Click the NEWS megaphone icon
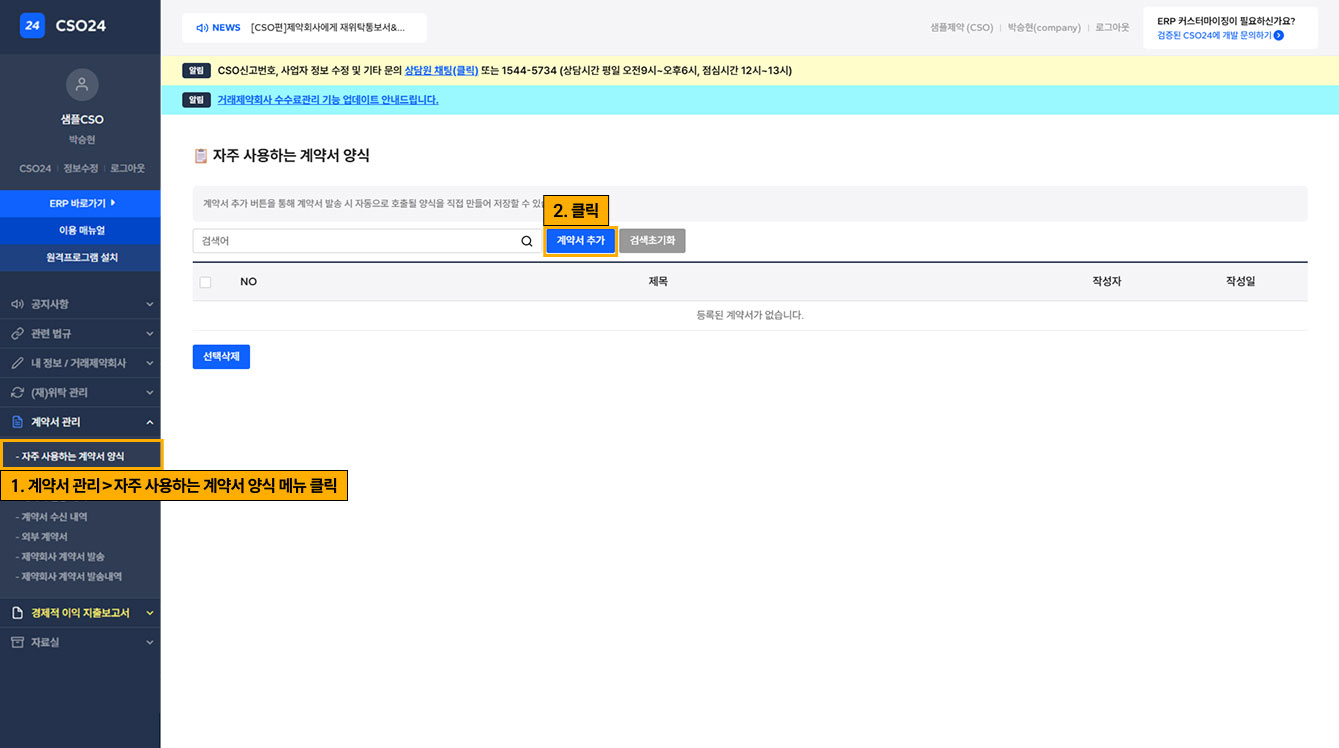The image size is (1339, 748). (201, 28)
